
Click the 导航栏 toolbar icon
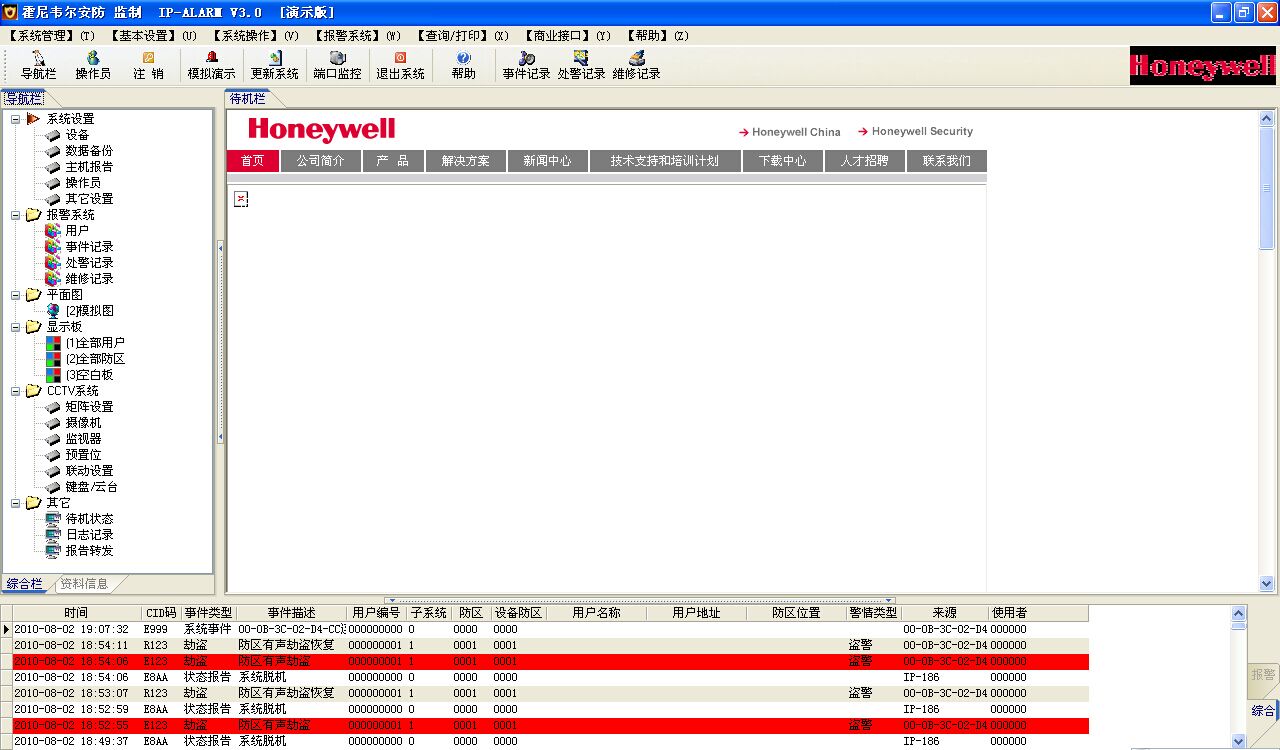coord(39,65)
